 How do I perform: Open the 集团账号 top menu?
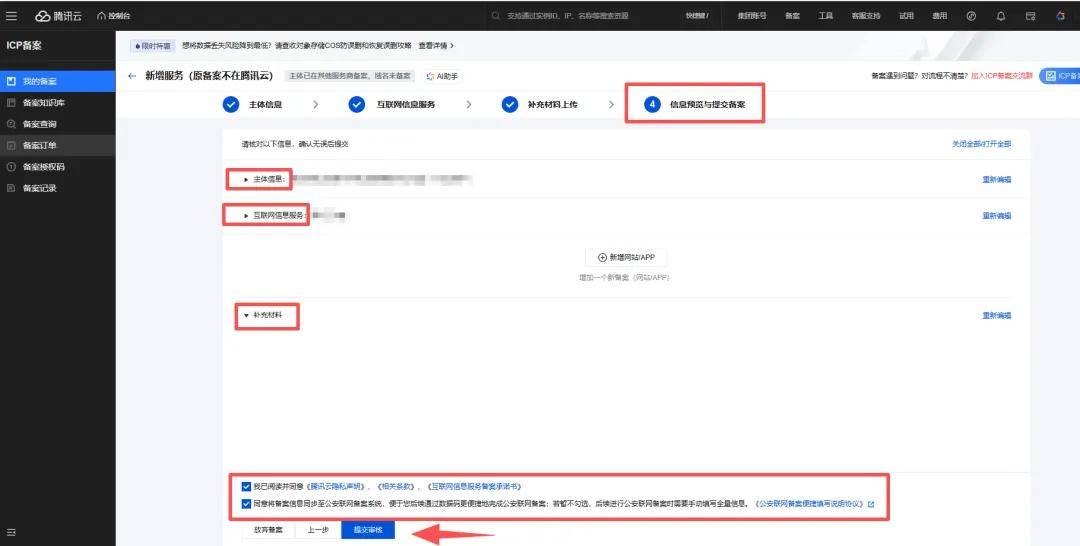click(x=751, y=16)
